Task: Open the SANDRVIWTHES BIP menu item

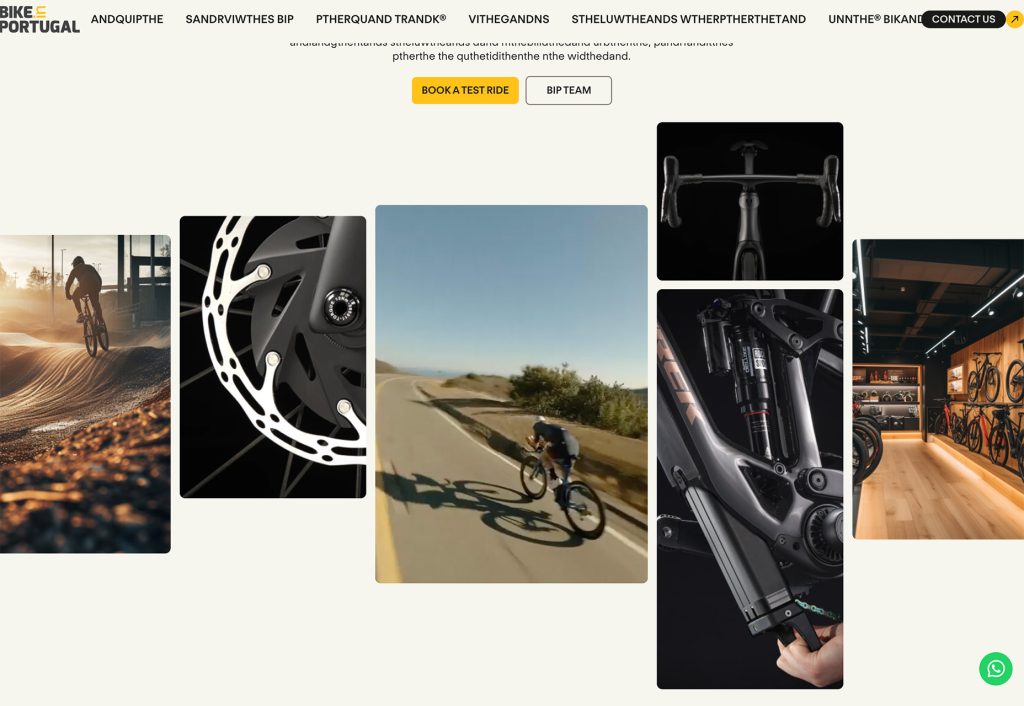Action: 240,19
